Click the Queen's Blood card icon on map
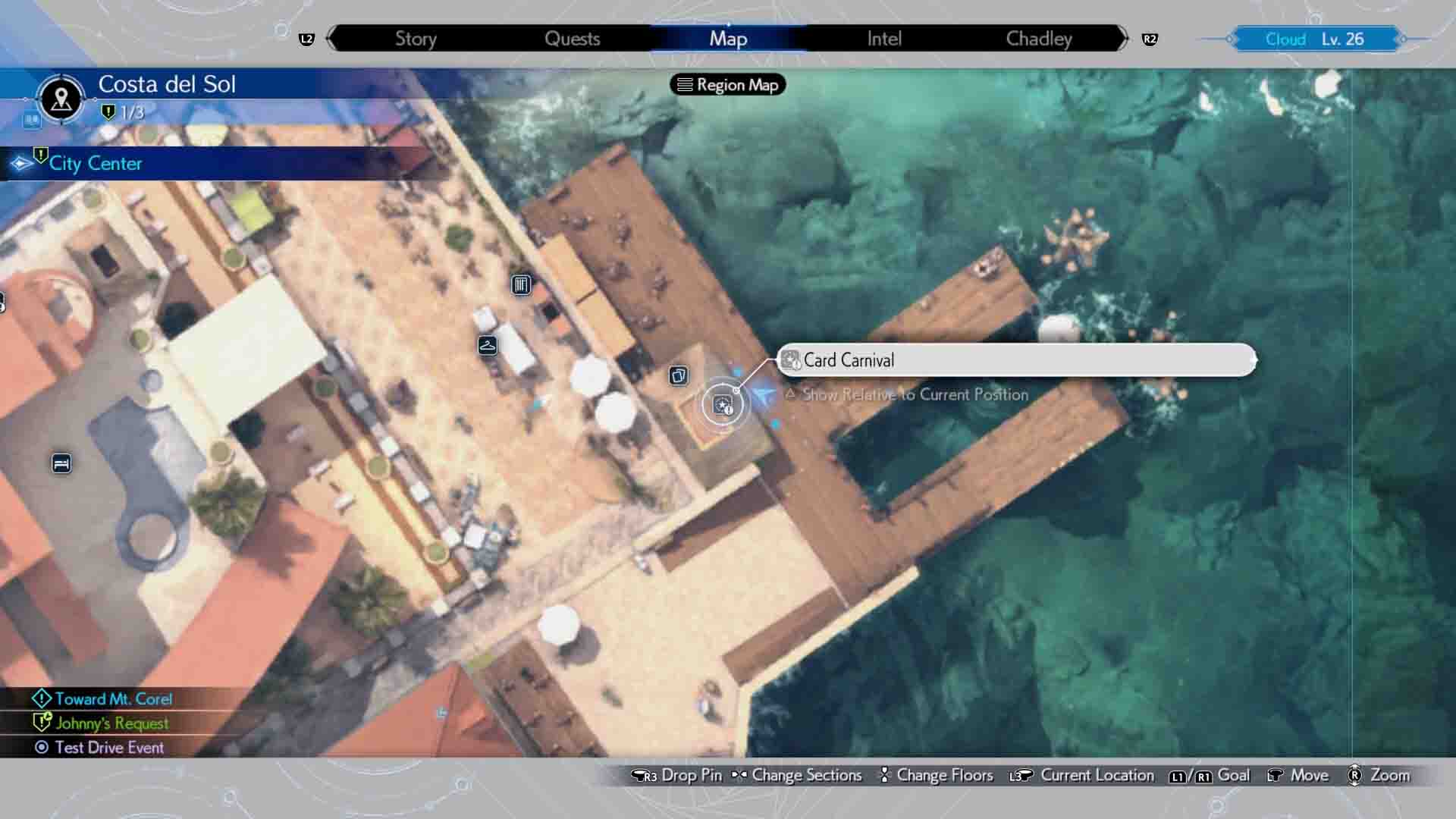Image resolution: width=1456 pixels, height=819 pixels. [x=679, y=375]
